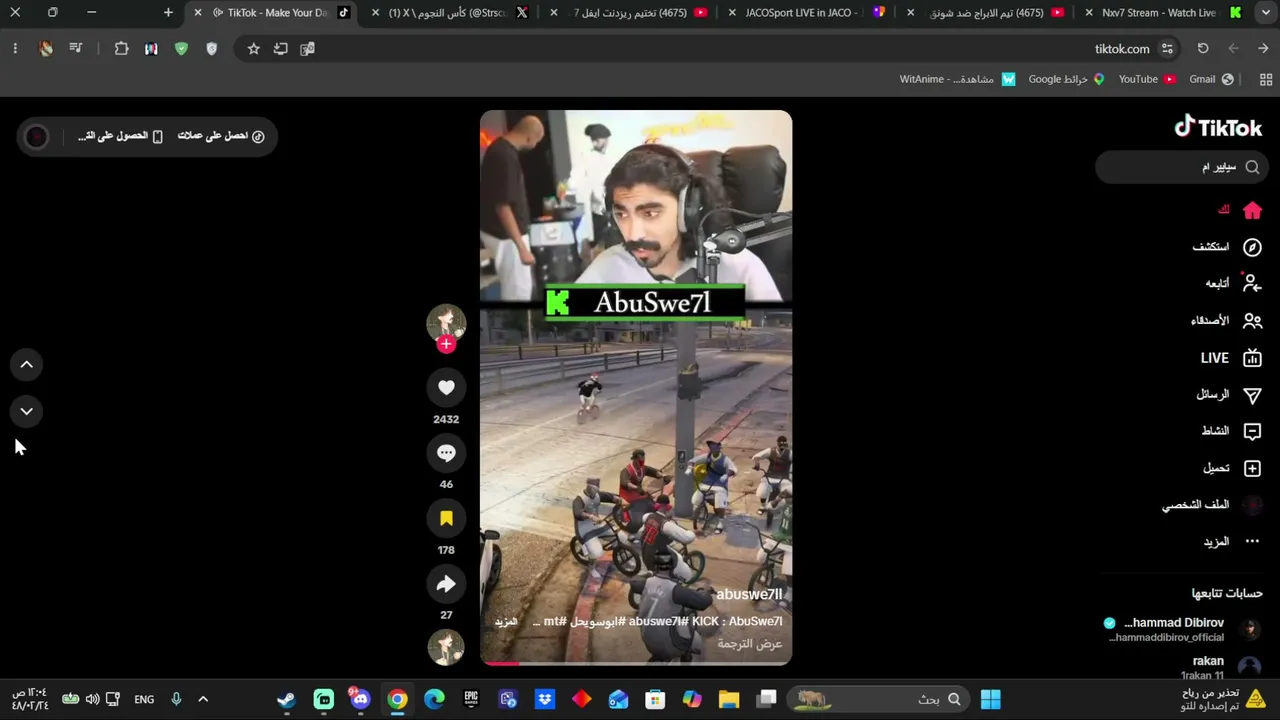Switch input language using ENG
The width and height of the screenshot is (1280, 720).
coord(144,699)
